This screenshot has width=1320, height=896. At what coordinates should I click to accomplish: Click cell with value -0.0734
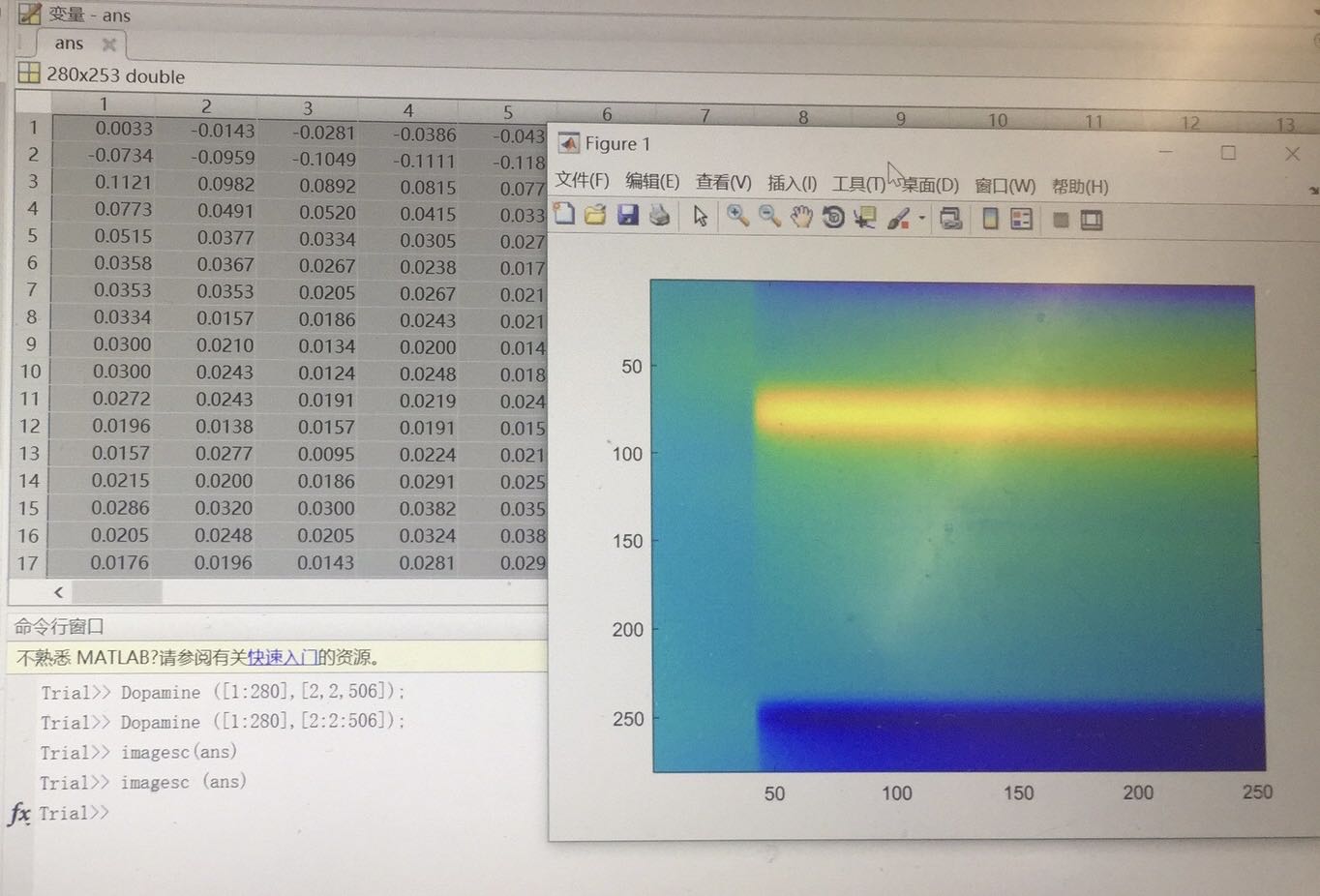click(120, 155)
